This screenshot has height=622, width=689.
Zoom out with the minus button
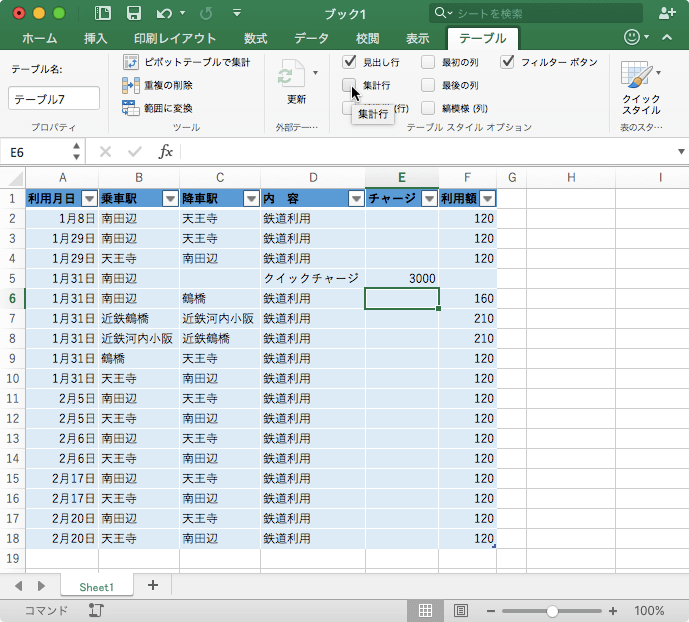[491, 611]
